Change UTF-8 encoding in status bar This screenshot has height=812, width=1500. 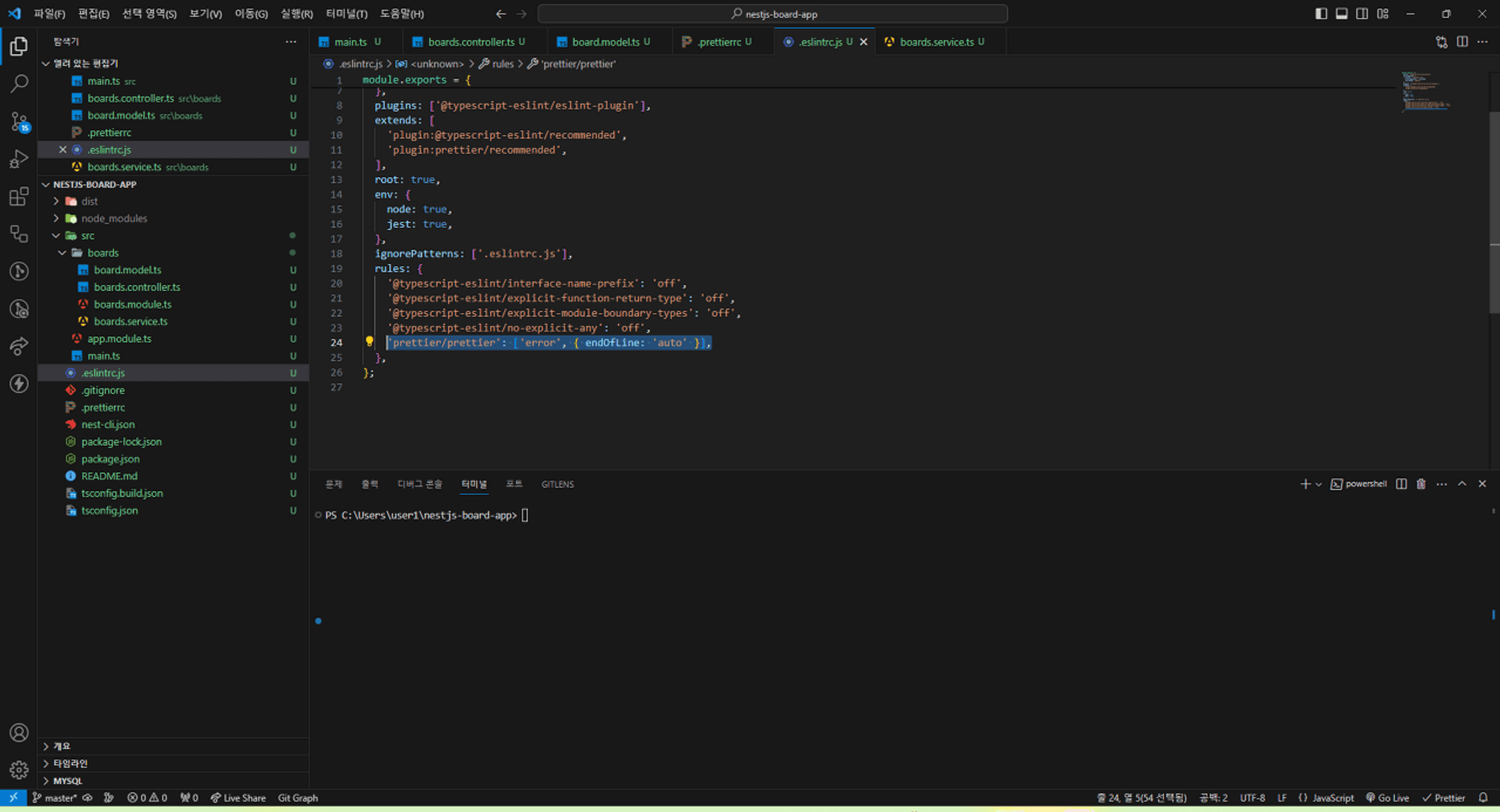[1252, 798]
